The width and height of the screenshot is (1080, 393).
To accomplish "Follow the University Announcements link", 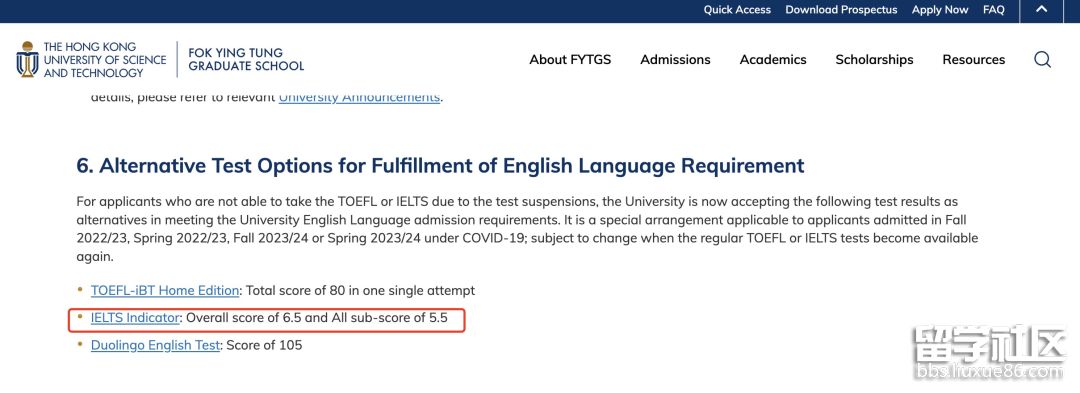I will [359, 97].
